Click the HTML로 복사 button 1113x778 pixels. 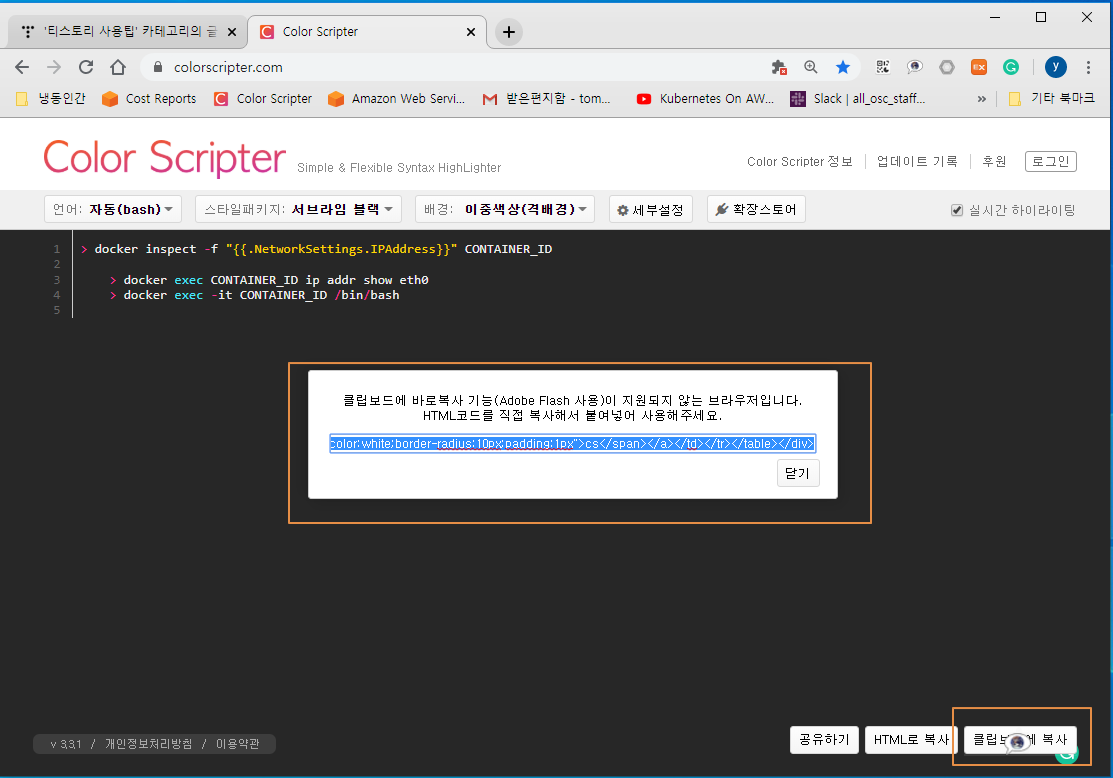911,740
